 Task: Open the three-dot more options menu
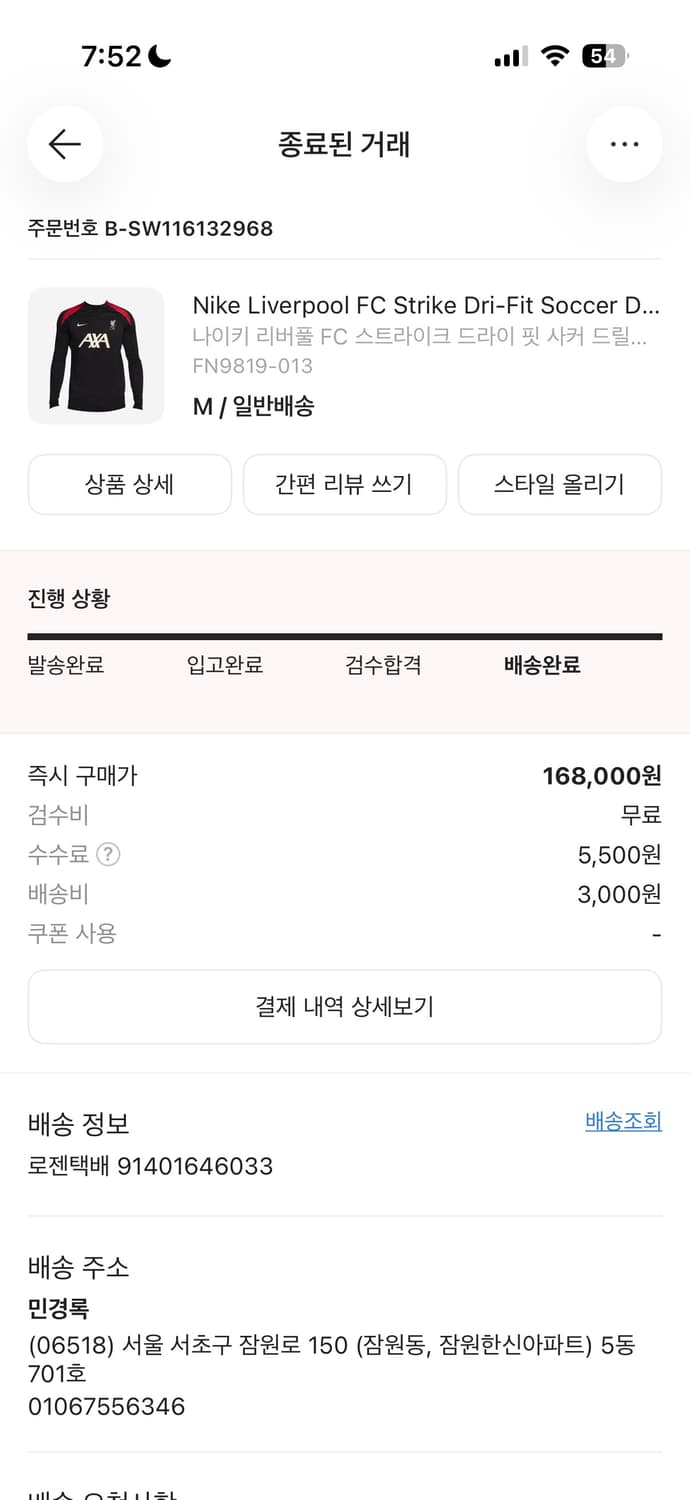[624, 144]
